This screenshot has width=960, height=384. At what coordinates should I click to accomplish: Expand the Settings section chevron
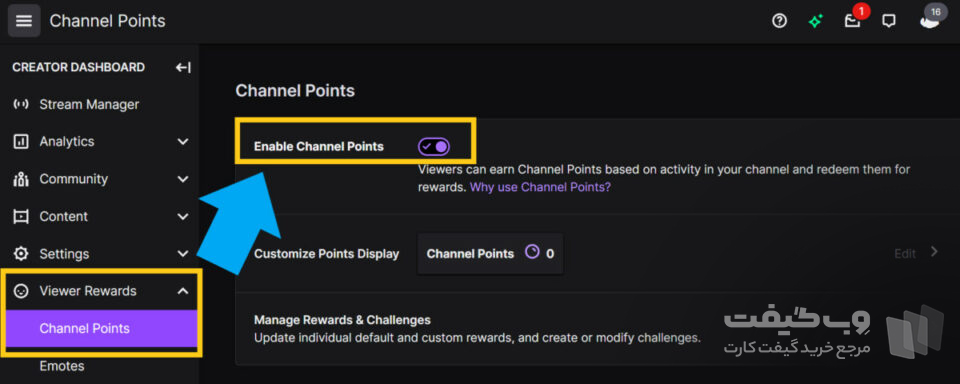[182, 254]
